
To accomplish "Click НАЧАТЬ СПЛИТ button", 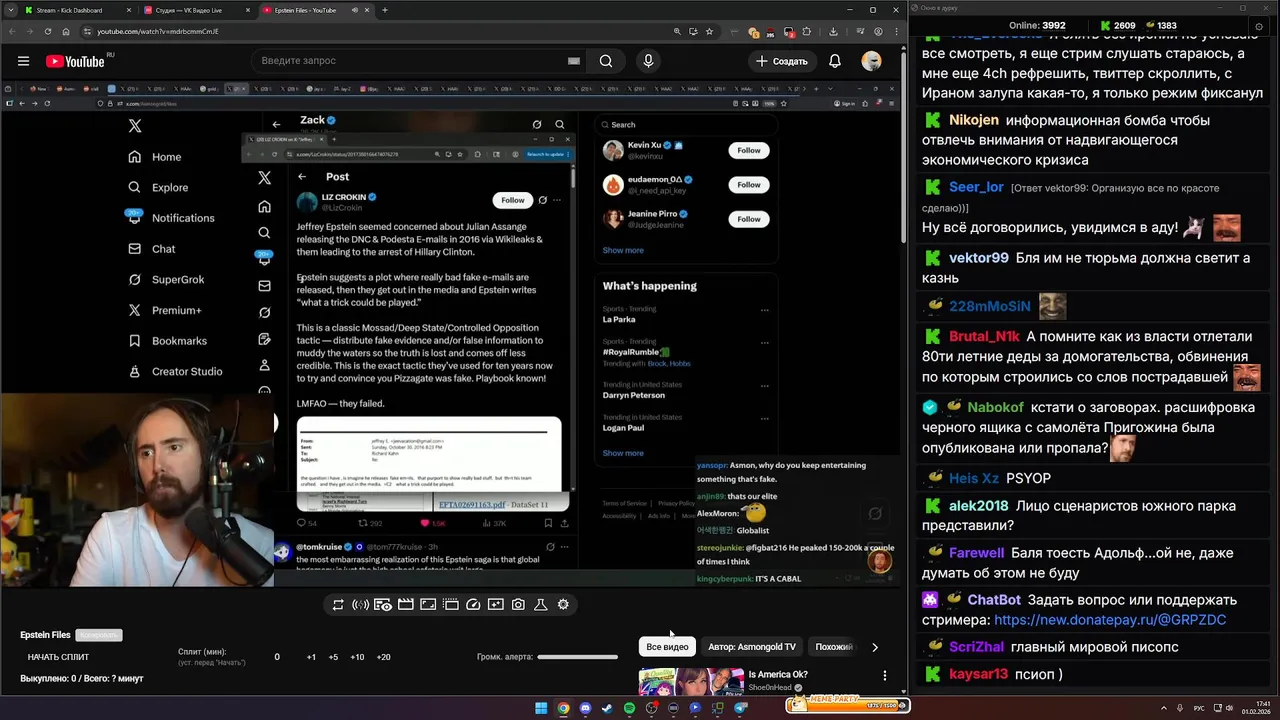I will tap(58, 657).
